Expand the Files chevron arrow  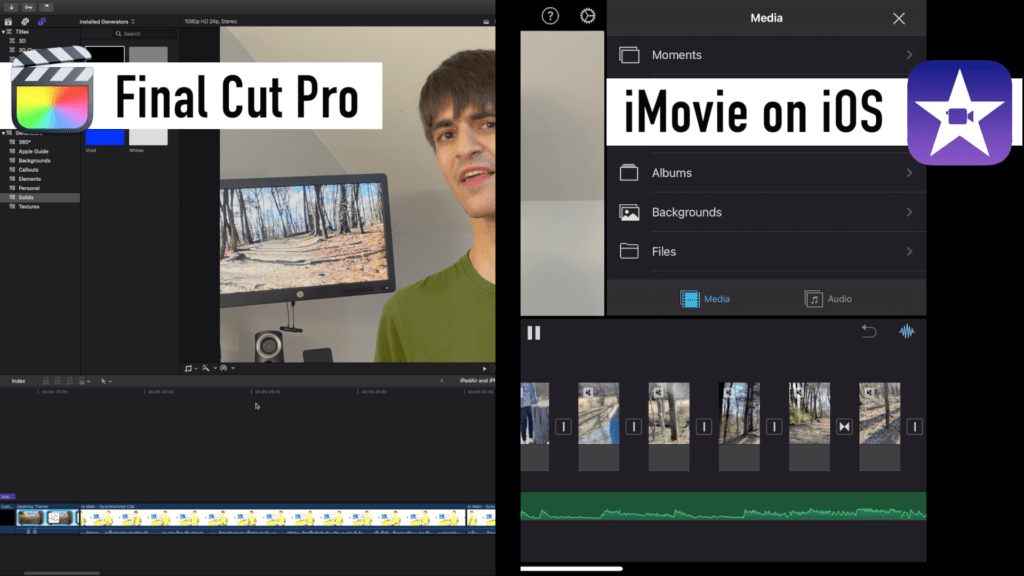[909, 251]
